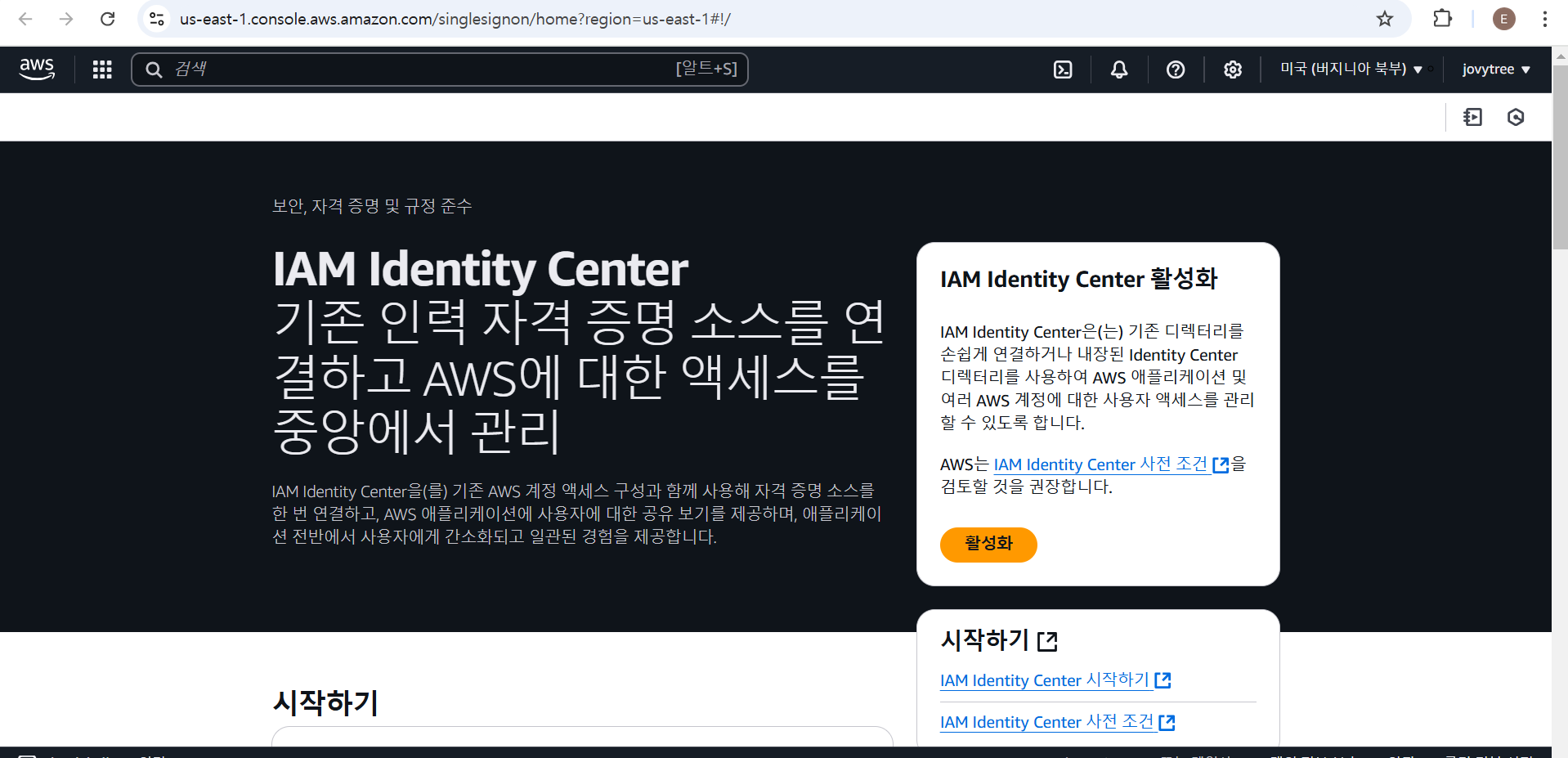
Task: Click the browser address bar URL
Action: [455, 19]
